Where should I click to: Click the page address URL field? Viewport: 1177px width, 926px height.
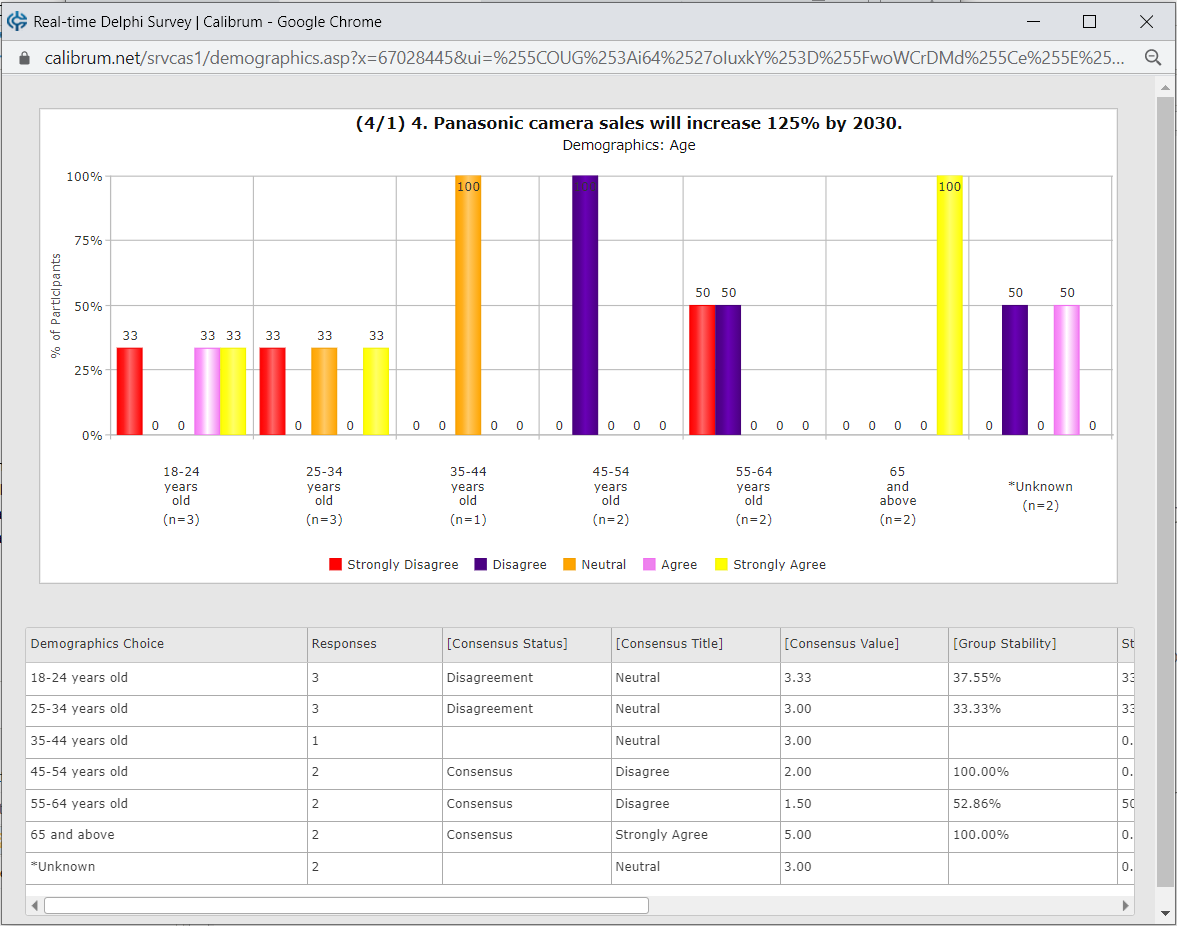[x=584, y=58]
